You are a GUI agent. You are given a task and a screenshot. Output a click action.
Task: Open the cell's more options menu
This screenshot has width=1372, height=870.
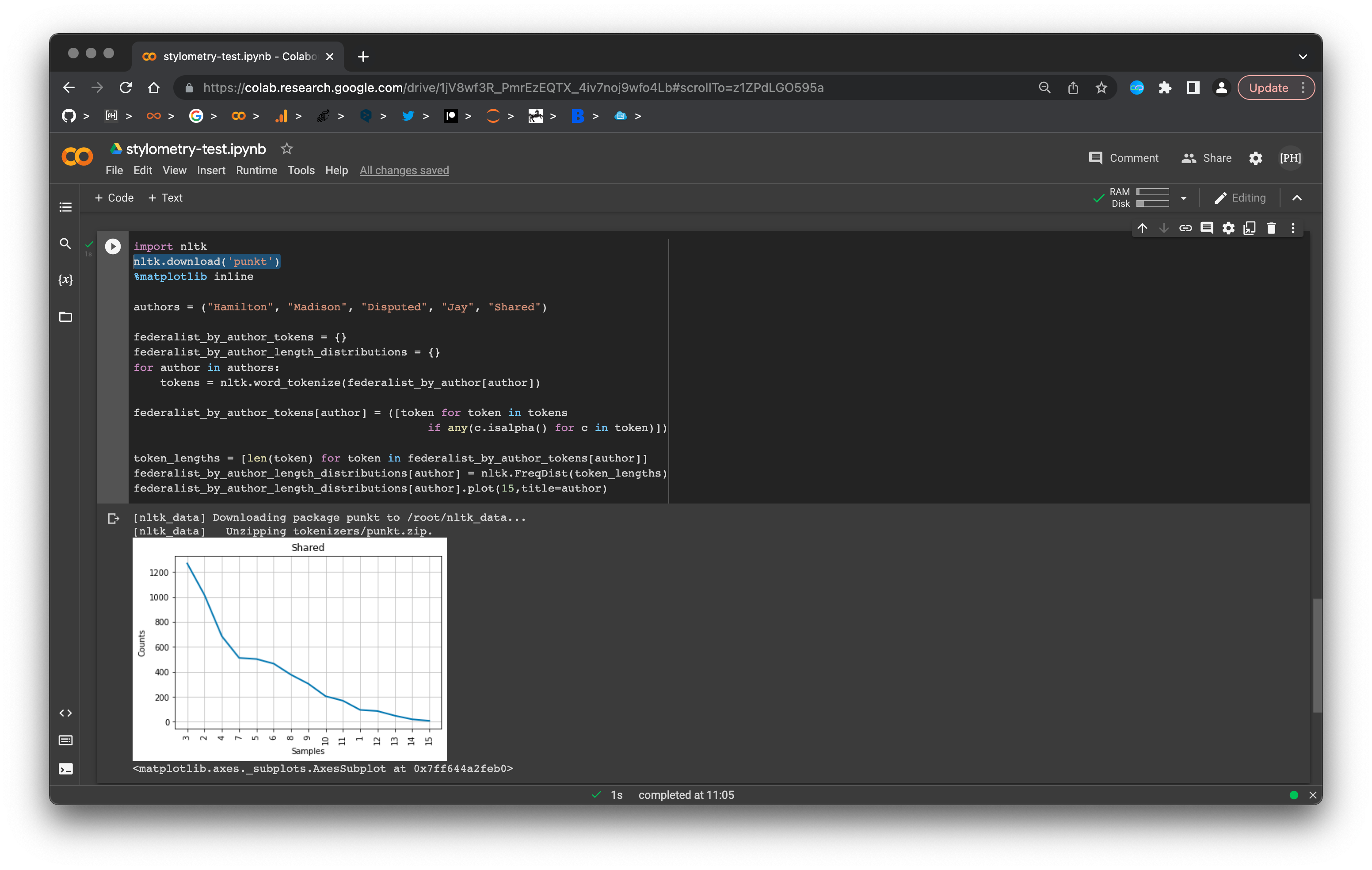pos(1293,228)
